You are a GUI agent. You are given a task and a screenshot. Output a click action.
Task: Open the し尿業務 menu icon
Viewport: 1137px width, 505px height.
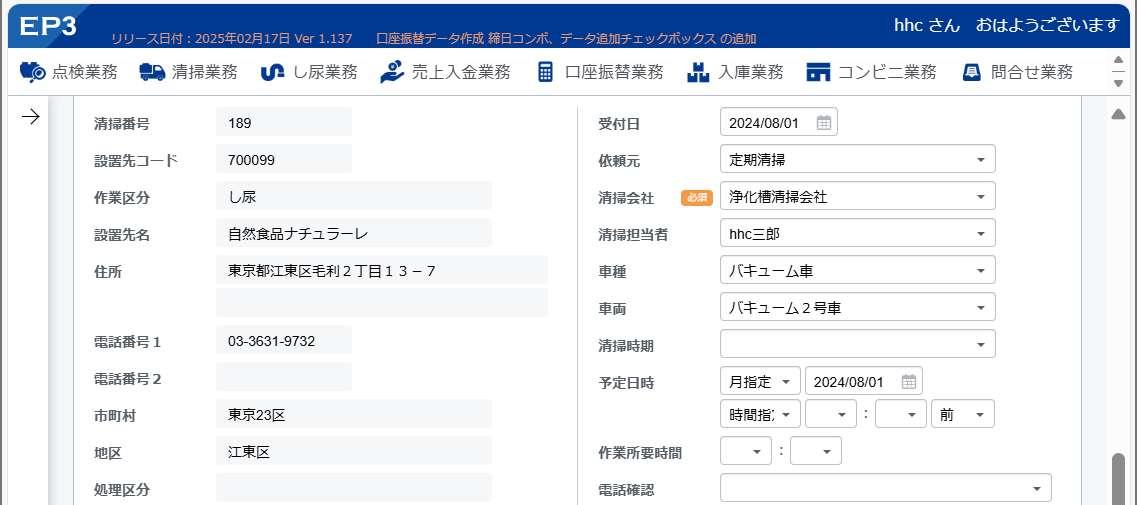click(272, 72)
